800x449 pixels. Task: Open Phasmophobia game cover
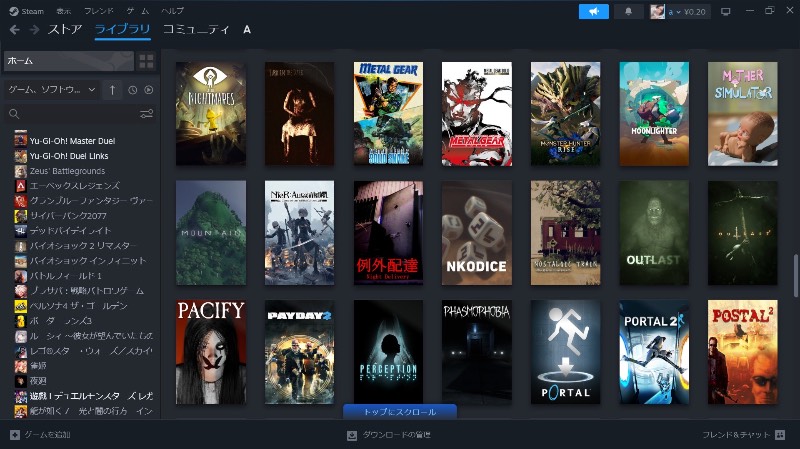pyautogui.click(x=477, y=352)
